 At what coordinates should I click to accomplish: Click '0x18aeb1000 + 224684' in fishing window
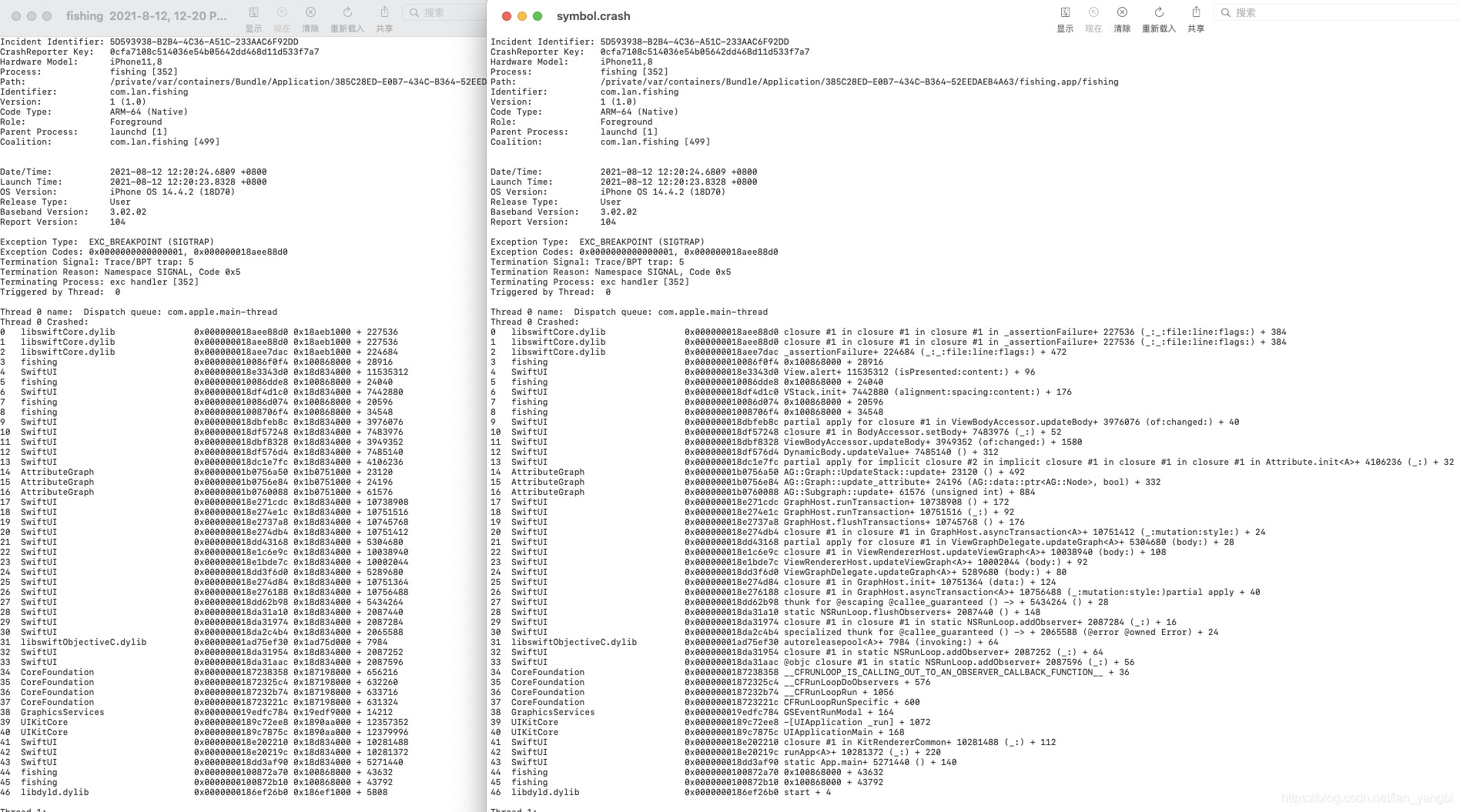click(346, 352)
